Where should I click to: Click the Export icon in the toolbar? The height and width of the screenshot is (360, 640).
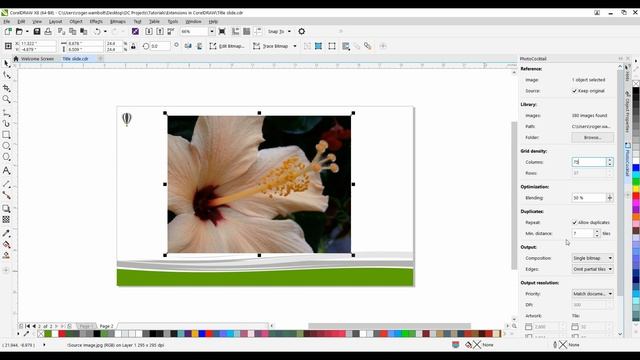click(160, 31)
